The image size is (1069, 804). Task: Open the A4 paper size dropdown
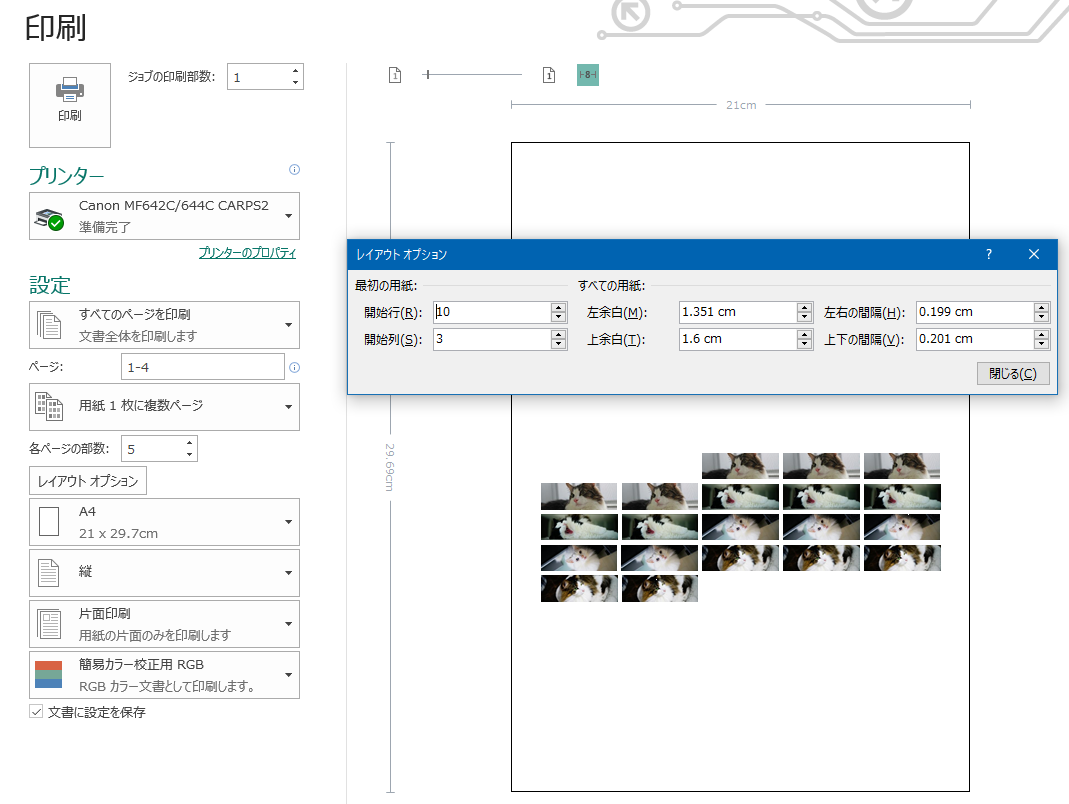tap(164, 522)
